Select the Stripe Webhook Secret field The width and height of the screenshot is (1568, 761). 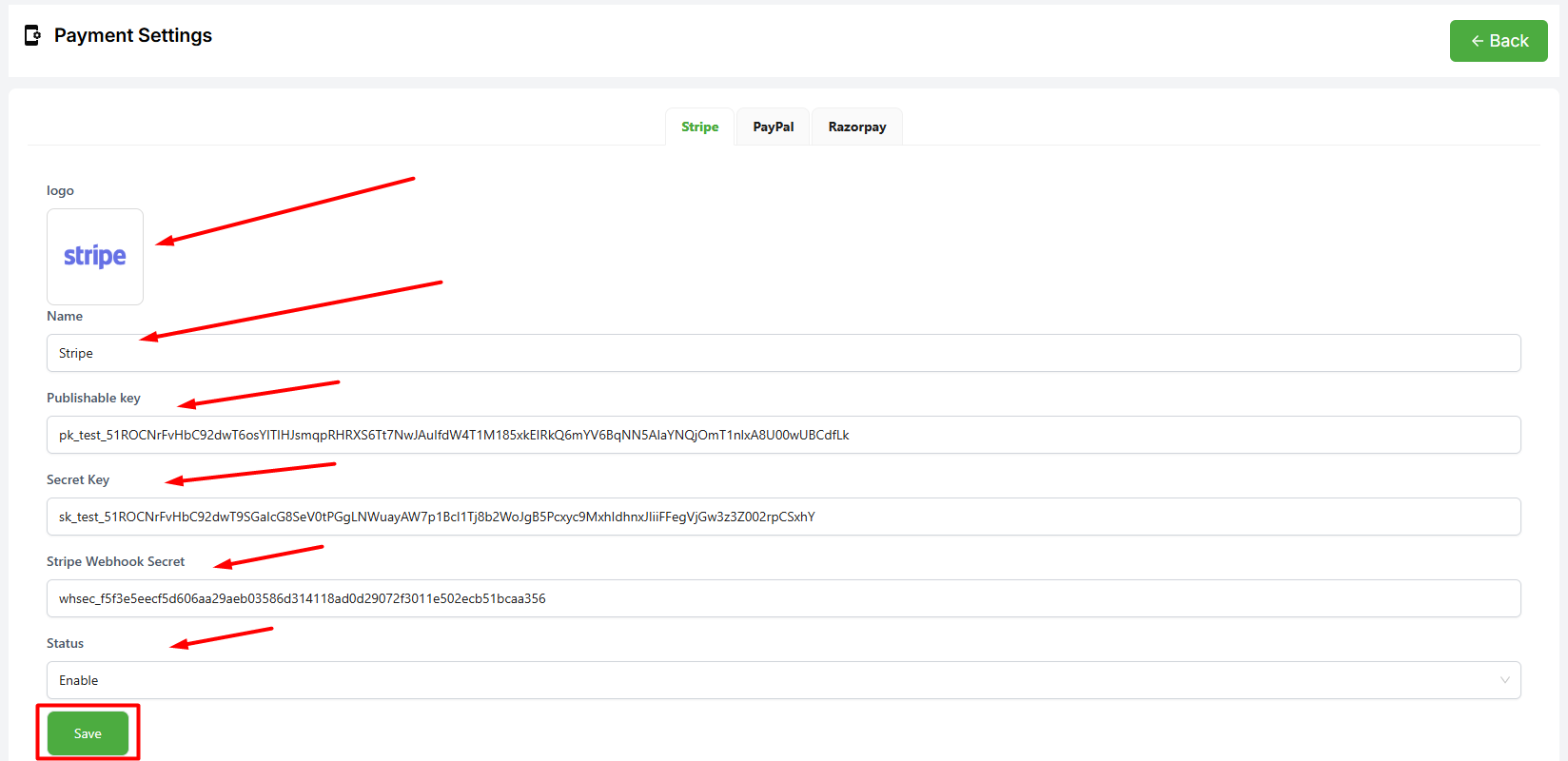784,598
